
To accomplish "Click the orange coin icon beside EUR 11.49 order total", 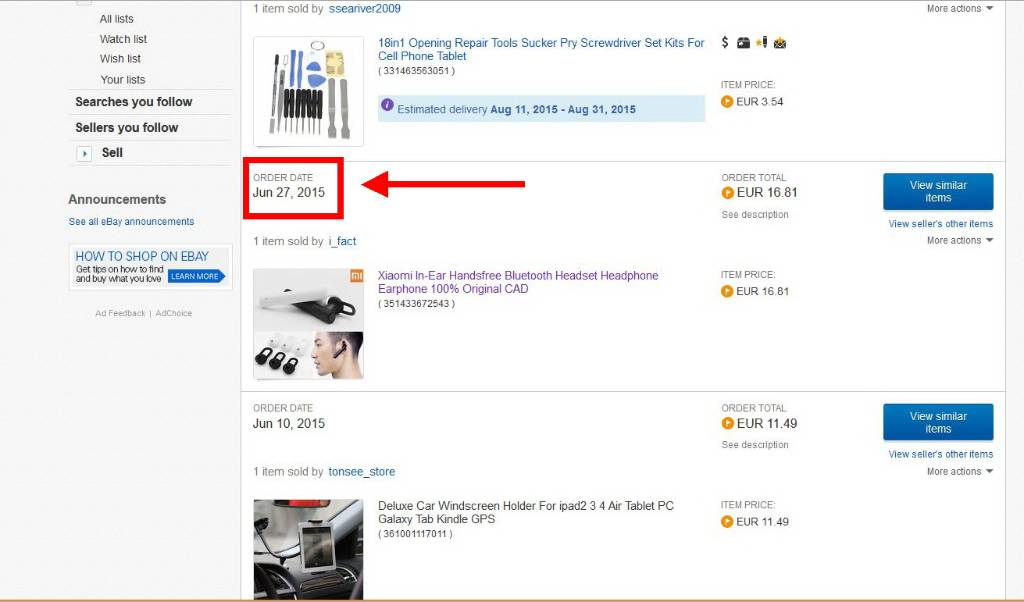I will 728,423.
